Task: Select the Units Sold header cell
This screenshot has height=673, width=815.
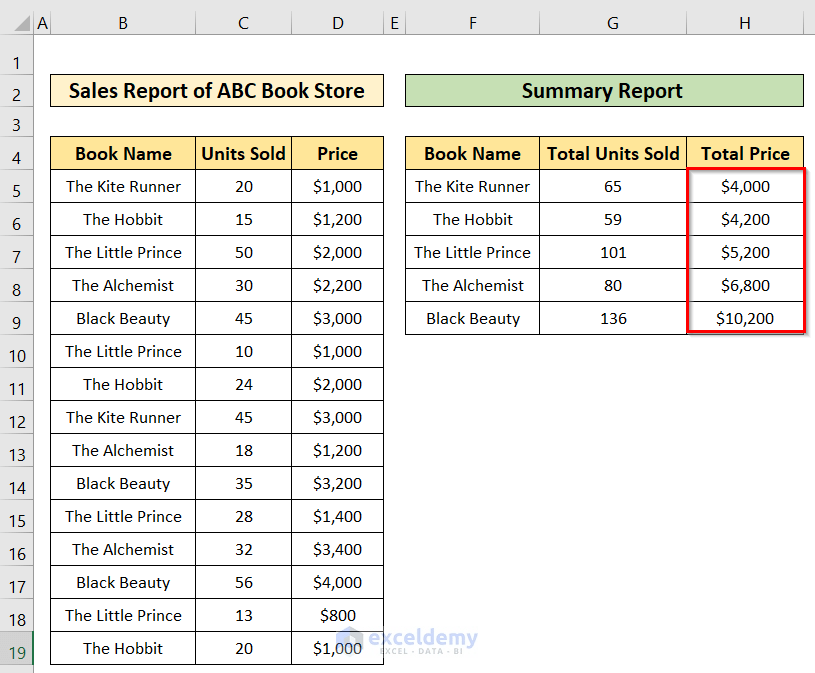Action: pyautogui.click(x=243, y=153)
